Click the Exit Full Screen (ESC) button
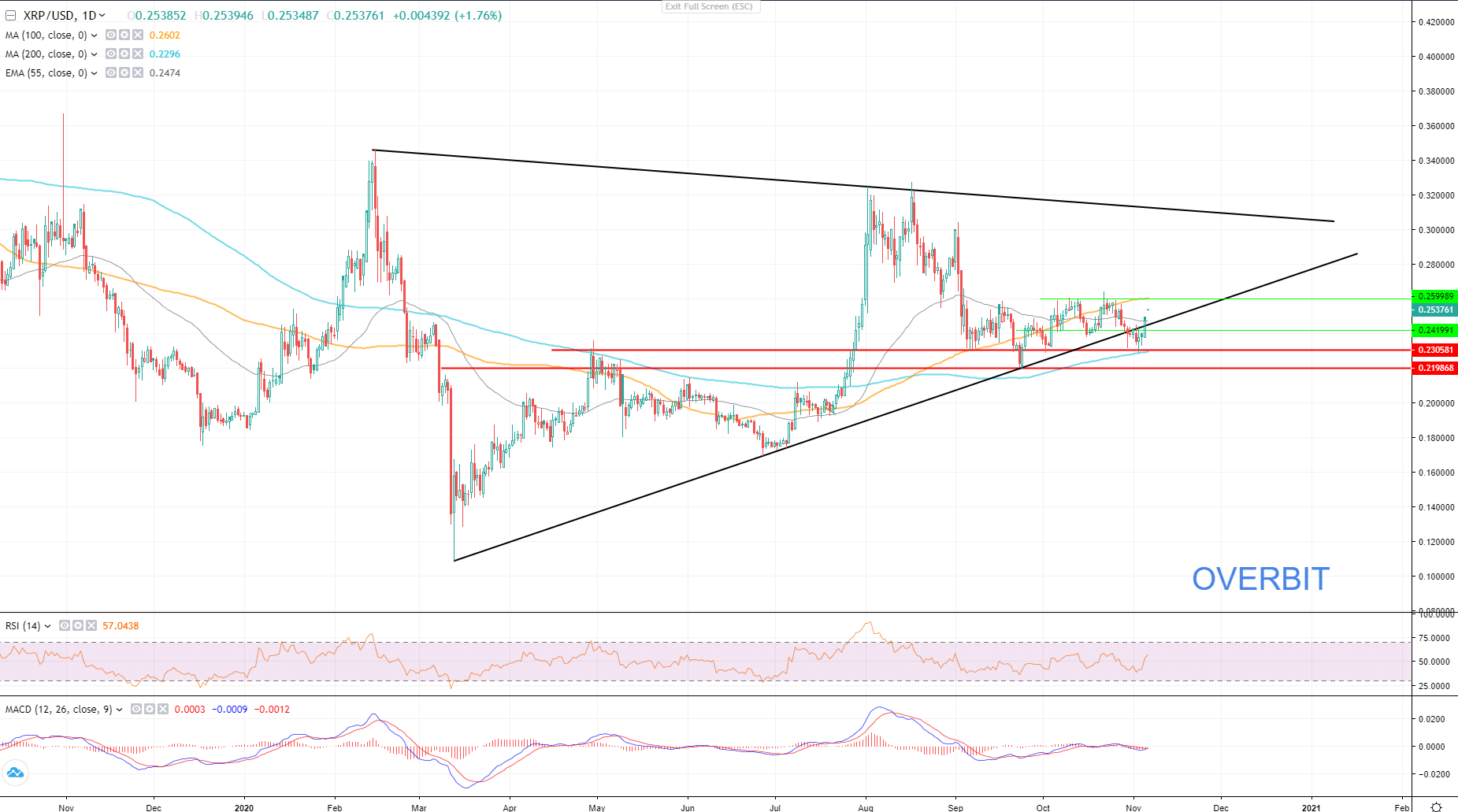The height and width of the screenshot is (812, 1458). click(710, 6)
